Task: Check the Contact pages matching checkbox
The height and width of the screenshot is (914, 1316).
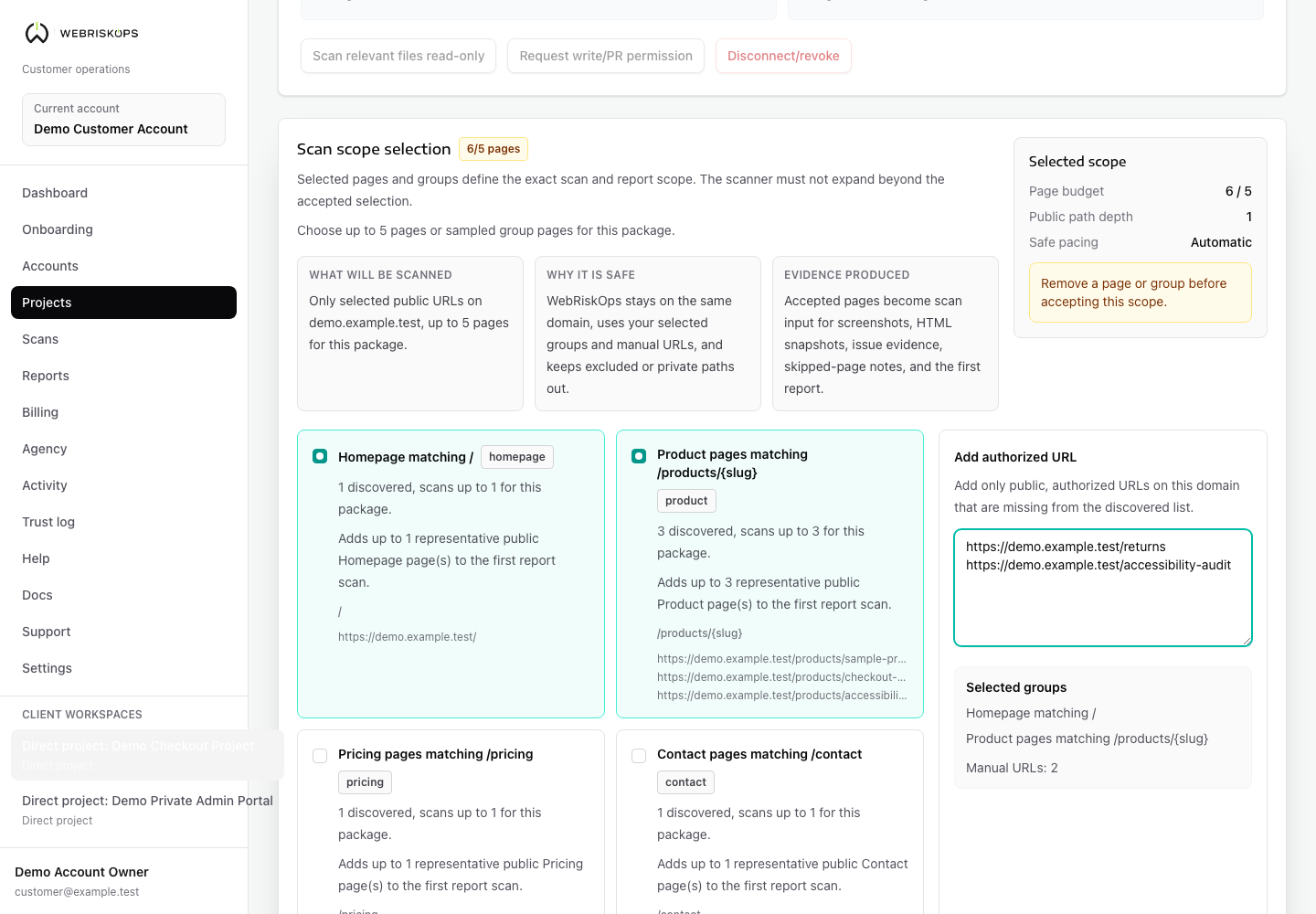Action: tap(639, 756)
